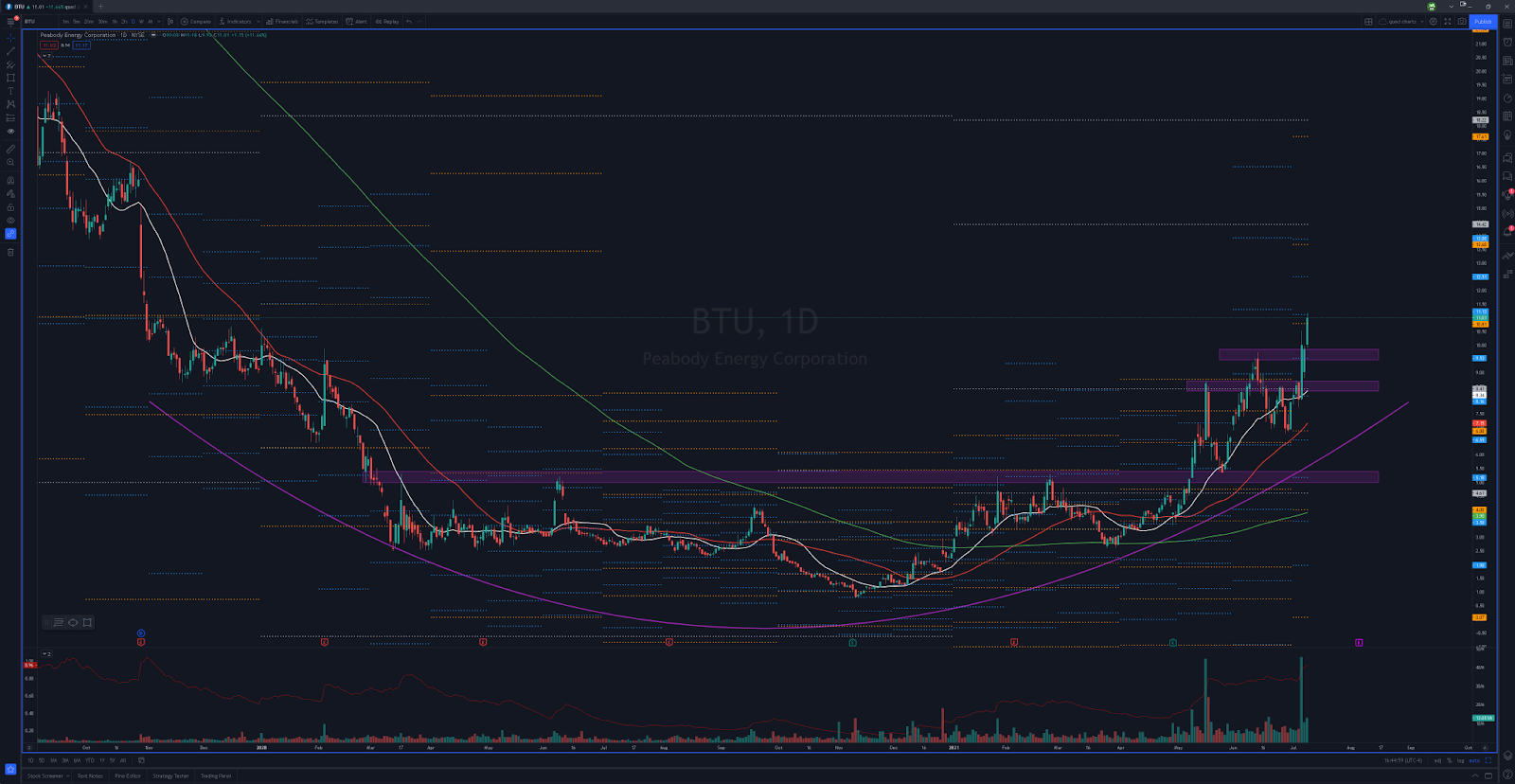1515x784 pixels.
Task: Open the Text Notes tab
Action: tap(90, 775)
